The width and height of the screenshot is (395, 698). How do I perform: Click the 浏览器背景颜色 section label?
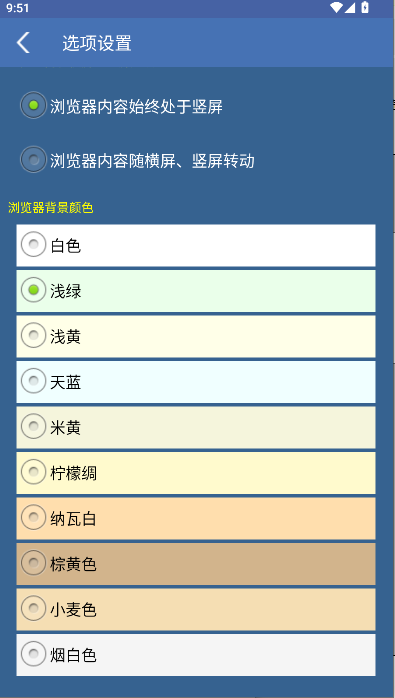(50, 207)
